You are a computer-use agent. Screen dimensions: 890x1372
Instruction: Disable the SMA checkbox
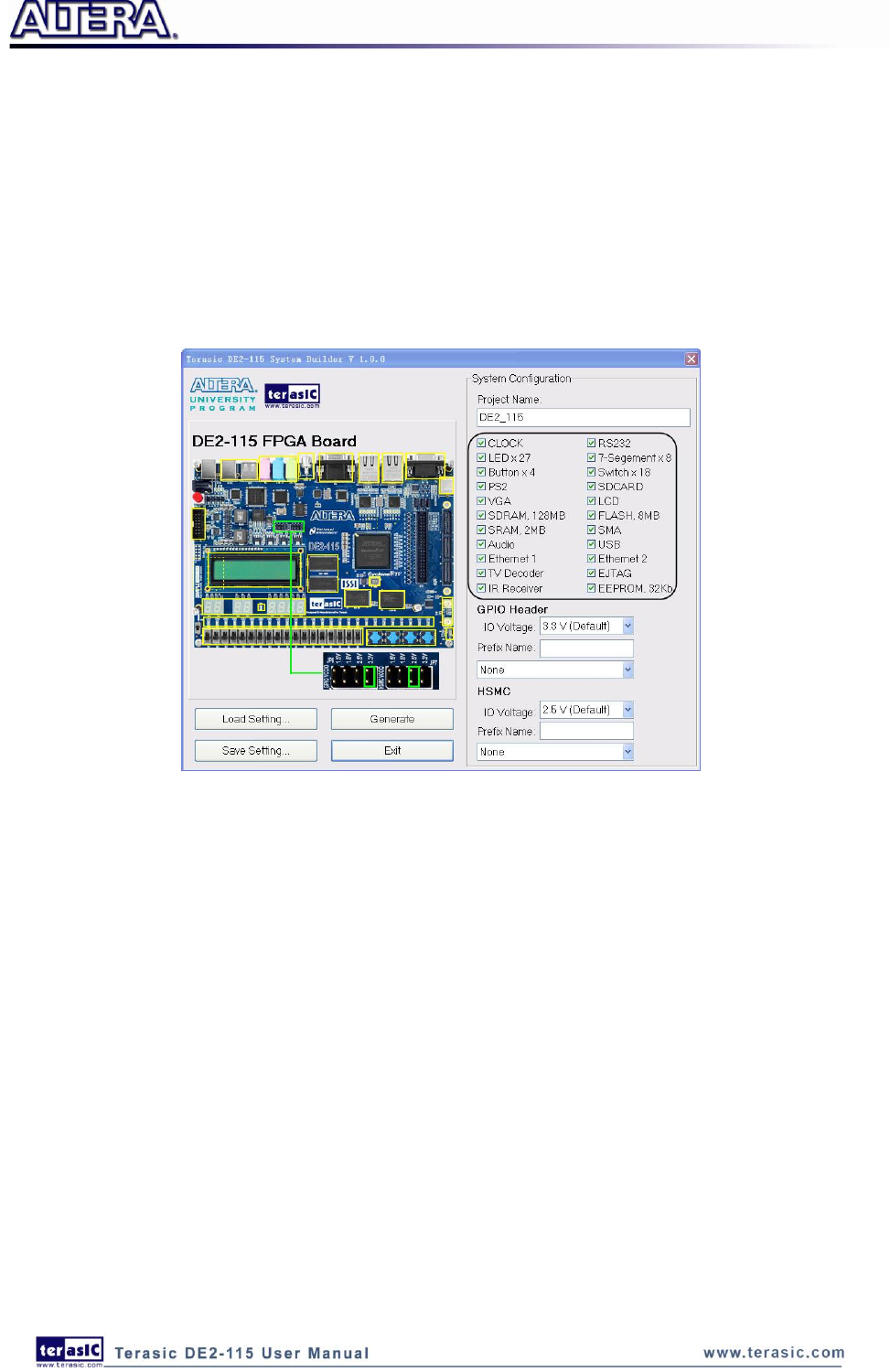(x=592, y=531)
